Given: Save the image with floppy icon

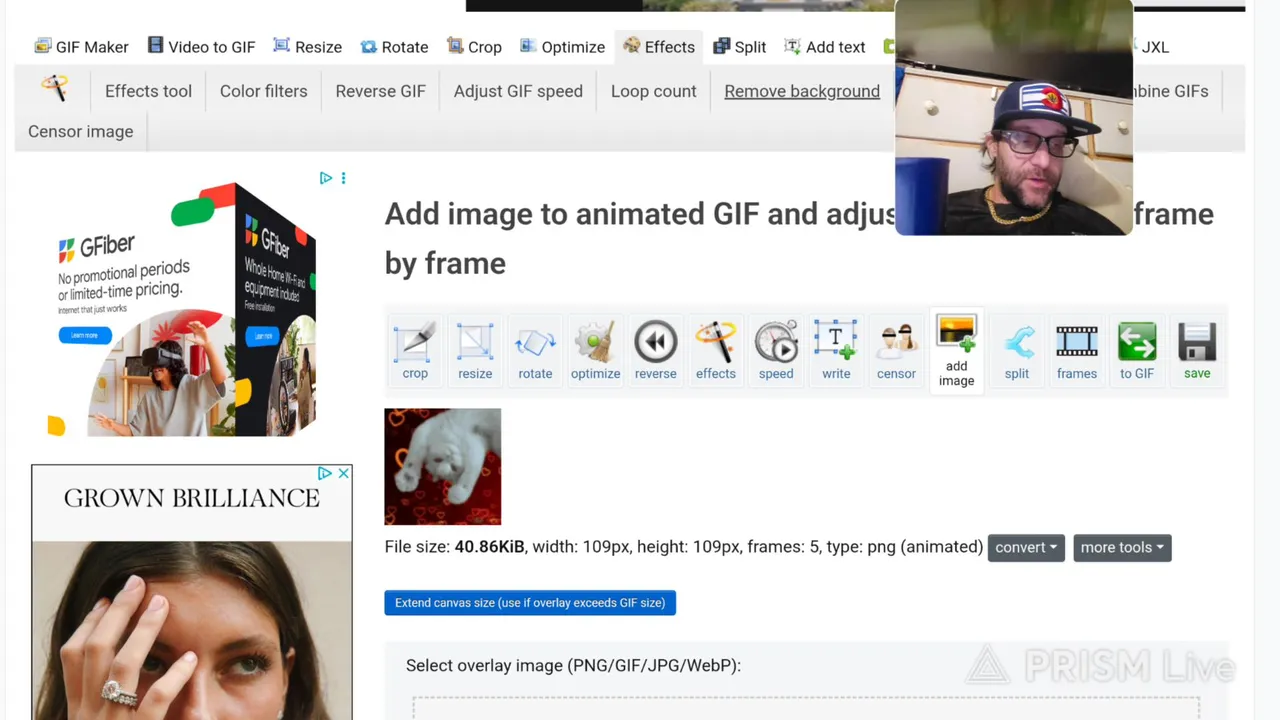Looking at the screenshot, I should point(1197,351).
